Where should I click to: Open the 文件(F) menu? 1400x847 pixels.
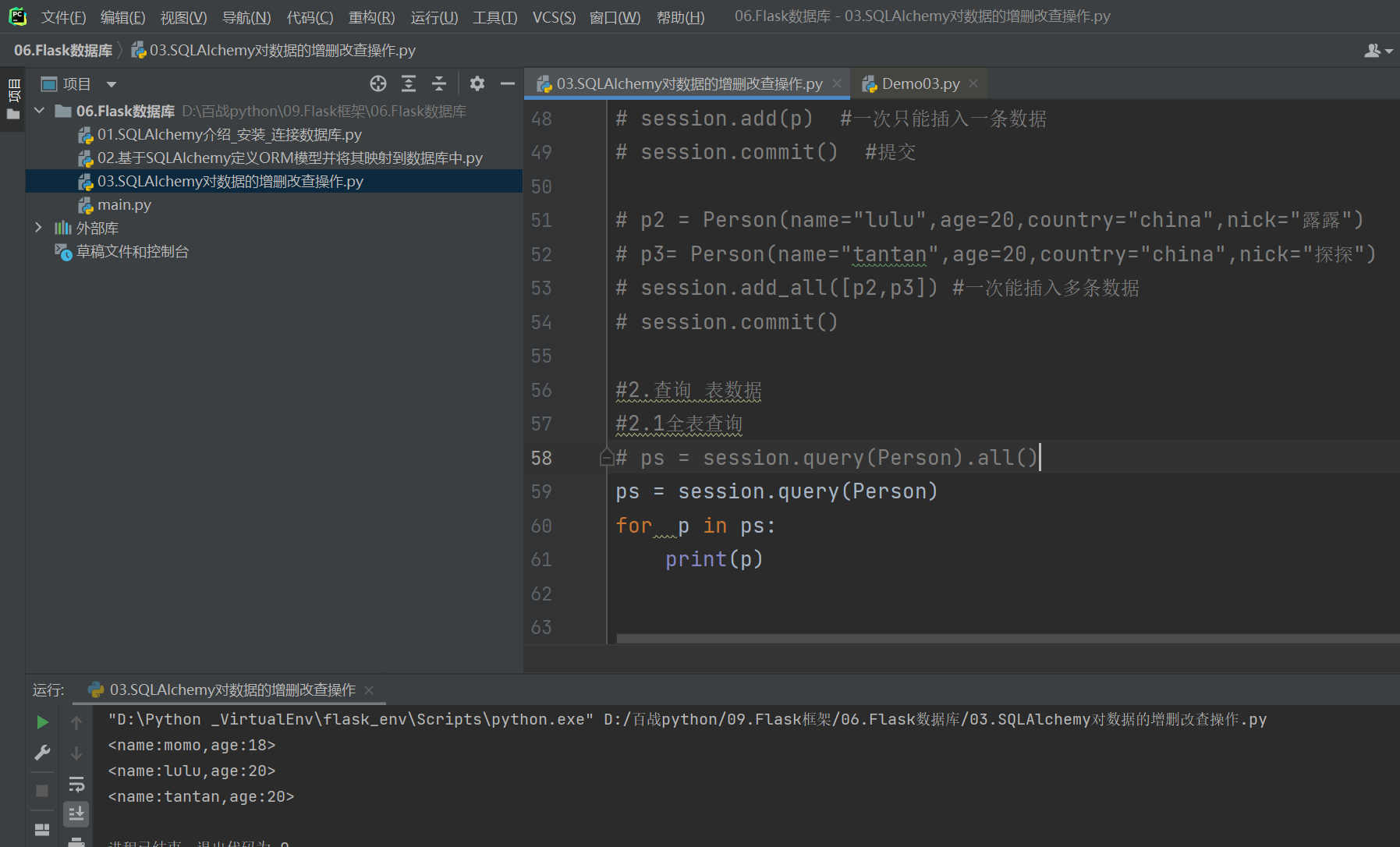pyautogui.click(x=63, y=17)
